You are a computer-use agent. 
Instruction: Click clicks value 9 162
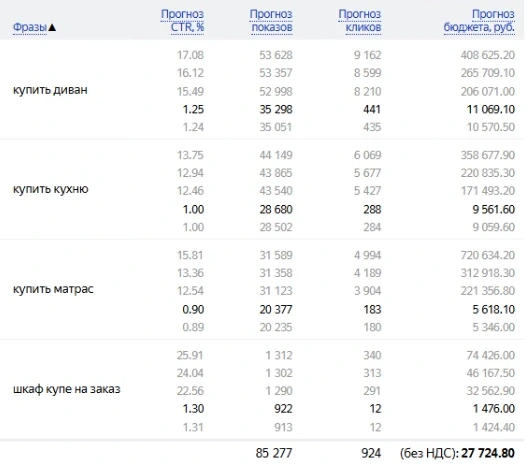click(x=367, y=55)
